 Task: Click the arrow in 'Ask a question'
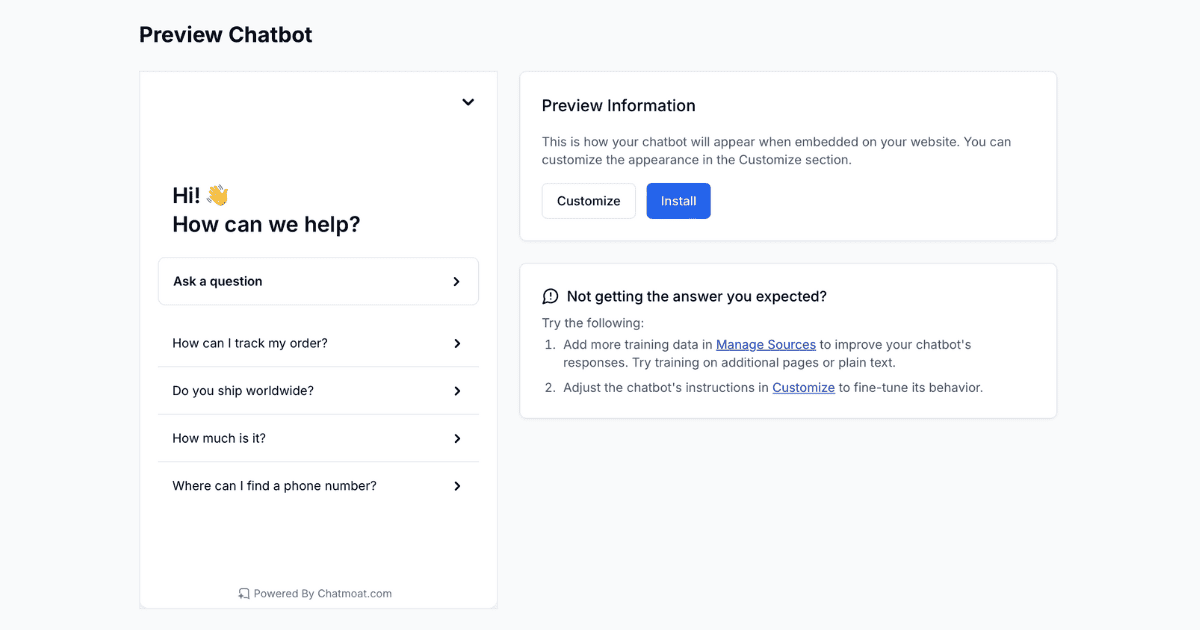coord(456,282)
